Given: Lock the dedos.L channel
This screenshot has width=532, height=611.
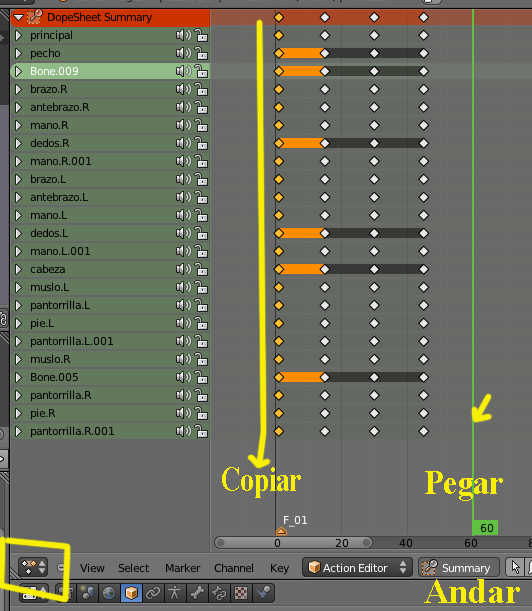Looking at the screenshot, I should pos(201,233).
